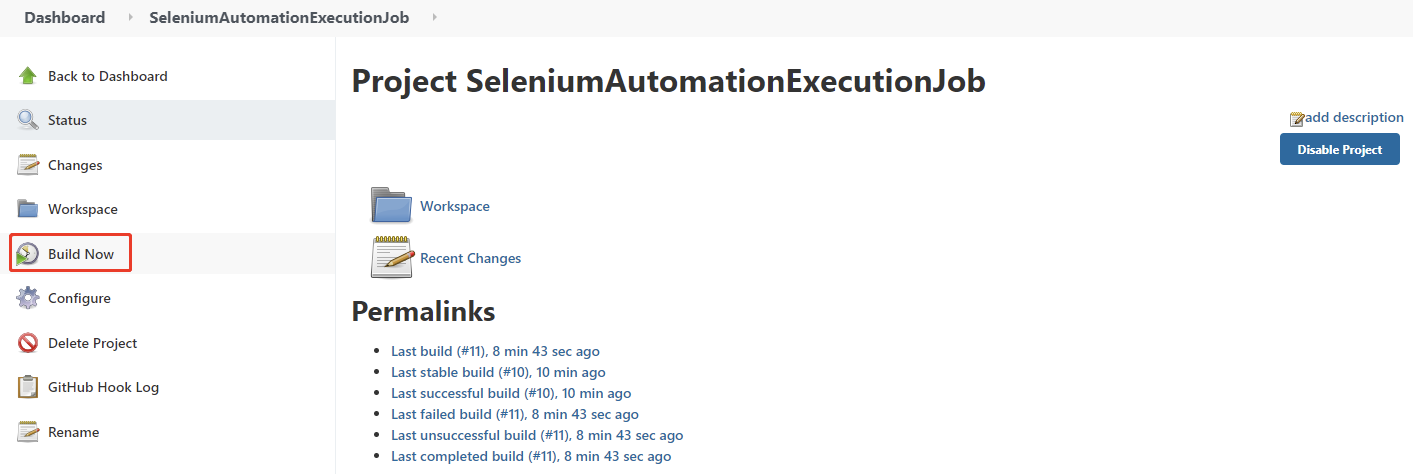The image size is (1413, 474).
Task: Click the large Workspace folder icon
Action: pyautogui.click(x=391, y=204)
